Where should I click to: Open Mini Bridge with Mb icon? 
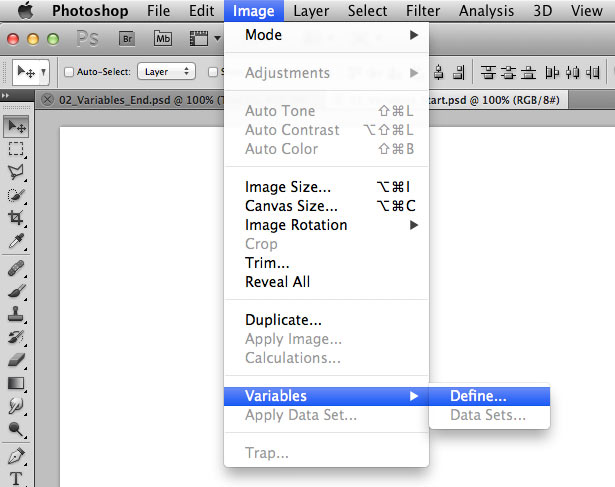tap(163, 38)
